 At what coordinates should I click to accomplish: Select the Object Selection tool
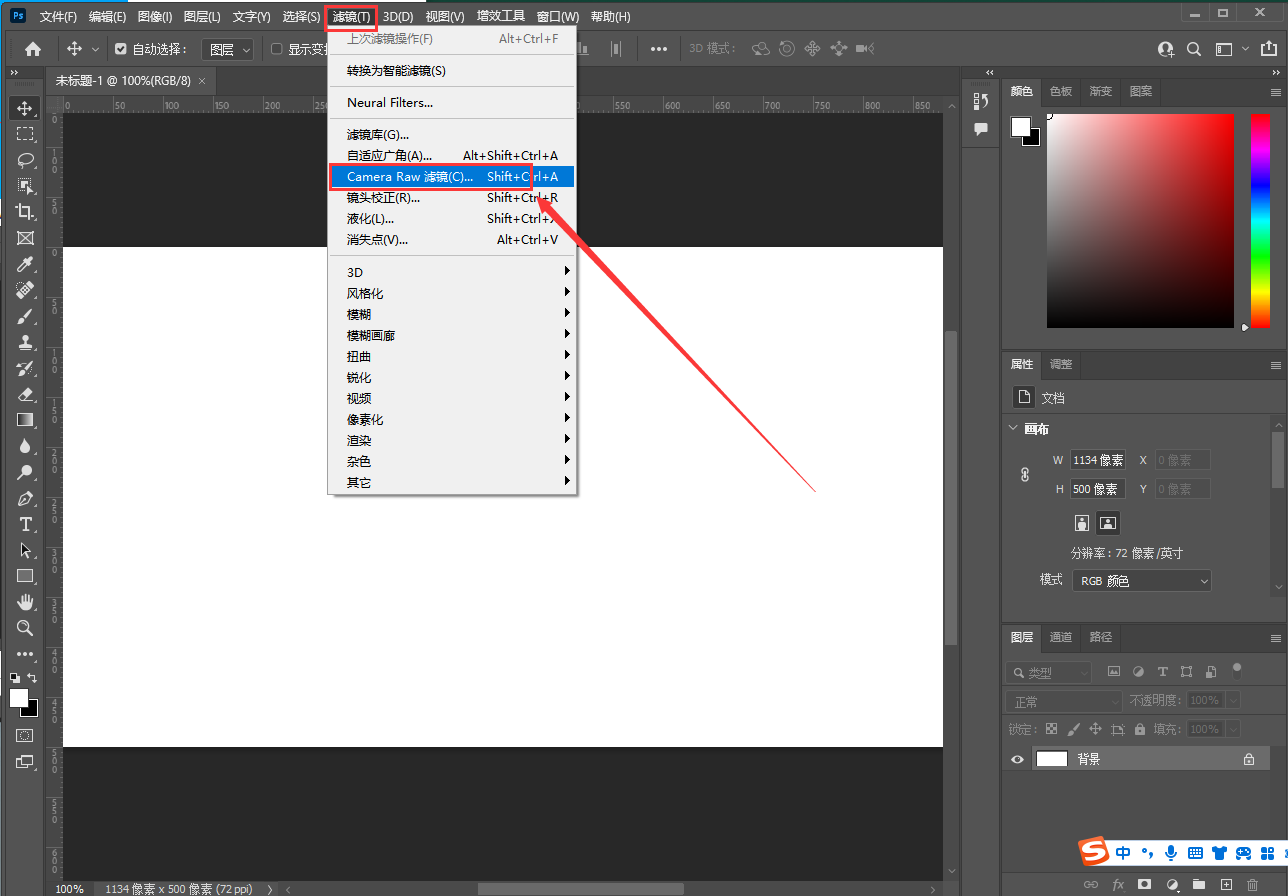pos(25,185)
